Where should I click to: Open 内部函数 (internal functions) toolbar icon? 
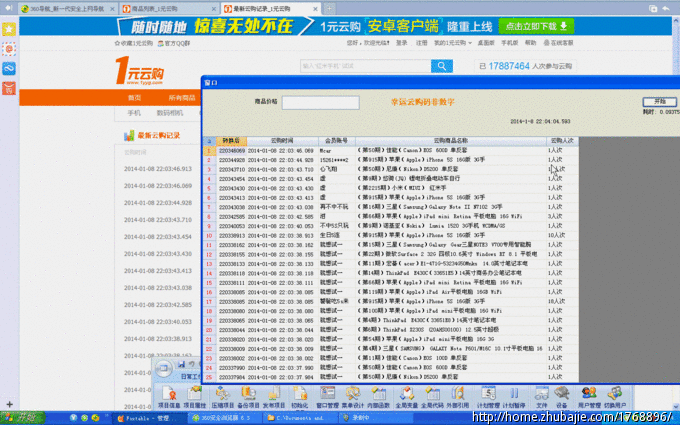[379, 397]
